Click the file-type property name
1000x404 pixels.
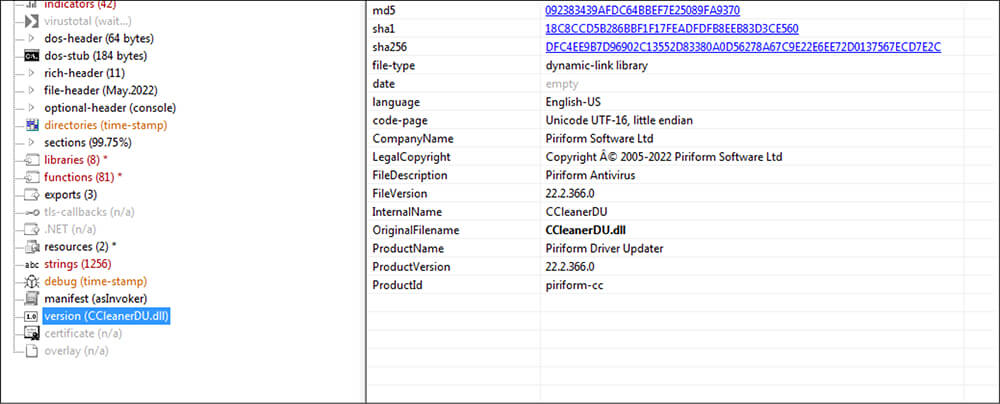(392, 66)
